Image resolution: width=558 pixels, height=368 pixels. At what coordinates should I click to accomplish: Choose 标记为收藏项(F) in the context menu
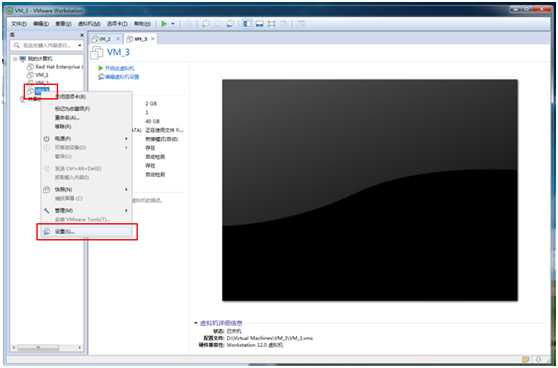pos(86,109)
